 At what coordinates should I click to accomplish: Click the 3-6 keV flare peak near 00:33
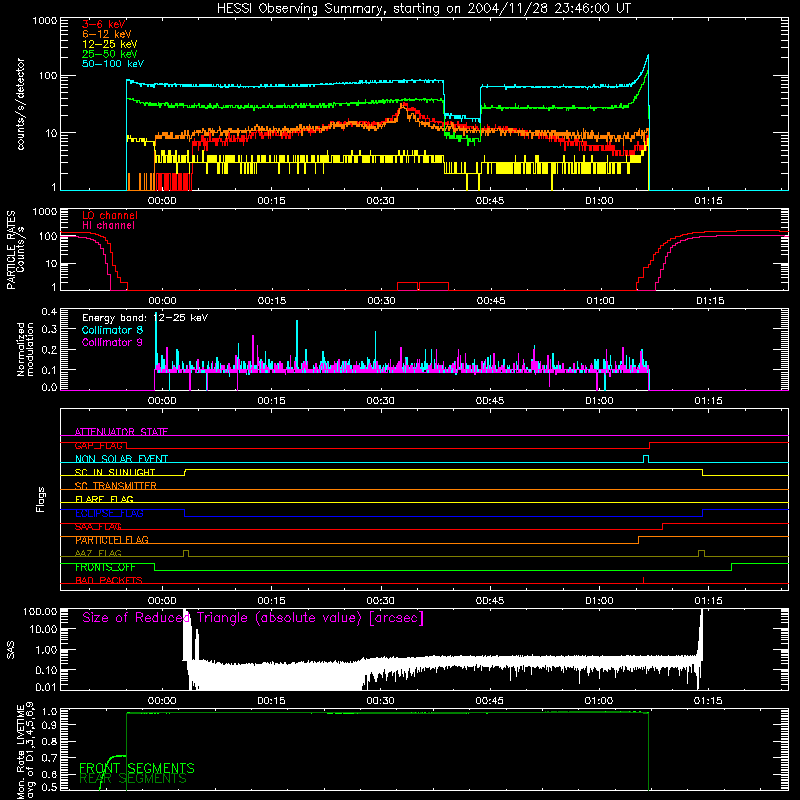point(404,106)
